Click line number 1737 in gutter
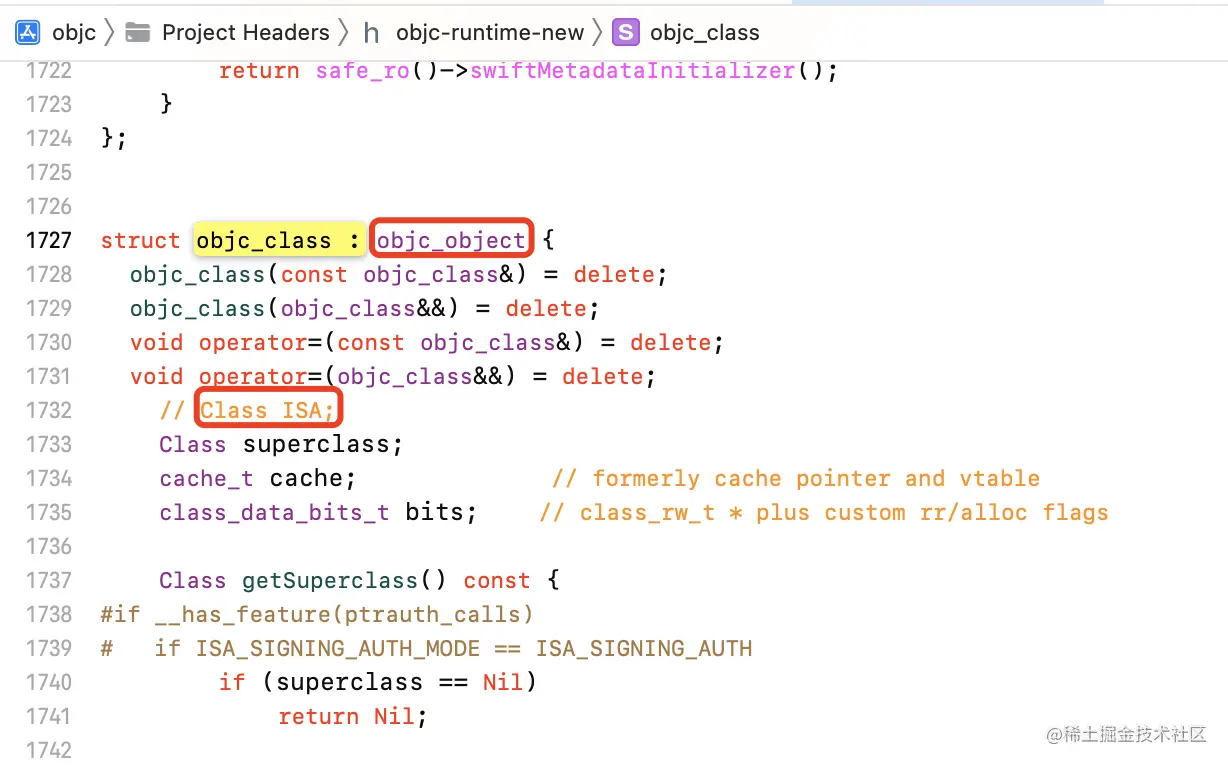 pyautogui.click(x=48, y=580)
